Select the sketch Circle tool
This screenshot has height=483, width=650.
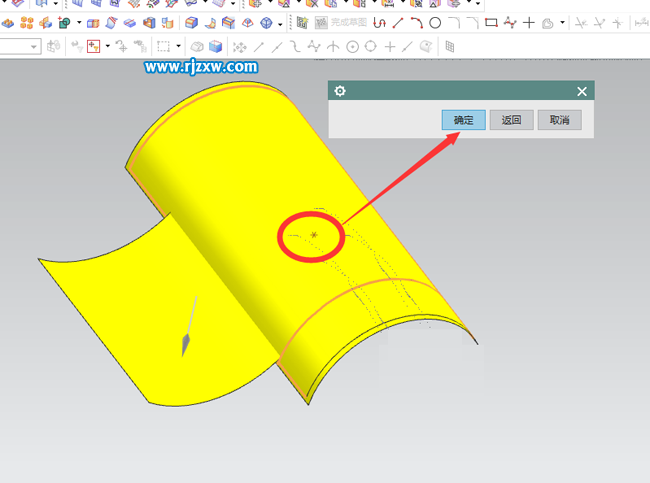pyautogui.click(x=435, y=22)
